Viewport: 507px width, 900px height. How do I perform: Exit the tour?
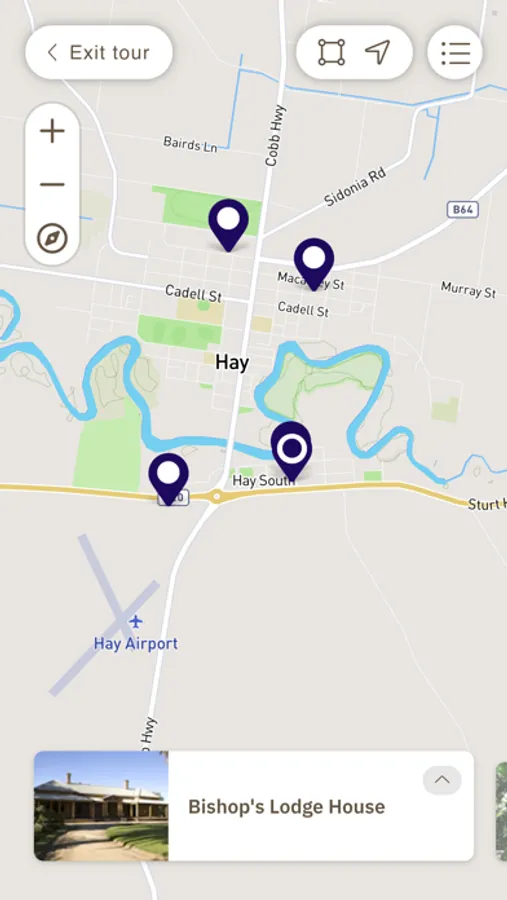click(99, 52)
